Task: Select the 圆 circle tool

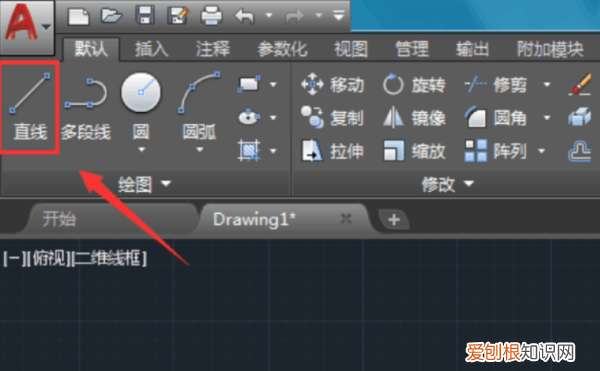Action: (141, 105)
